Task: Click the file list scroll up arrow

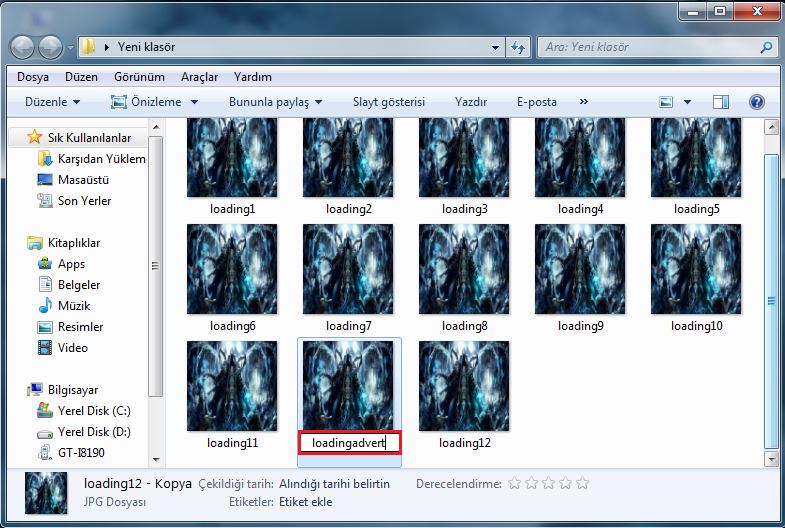Action: tap(771, 127)
